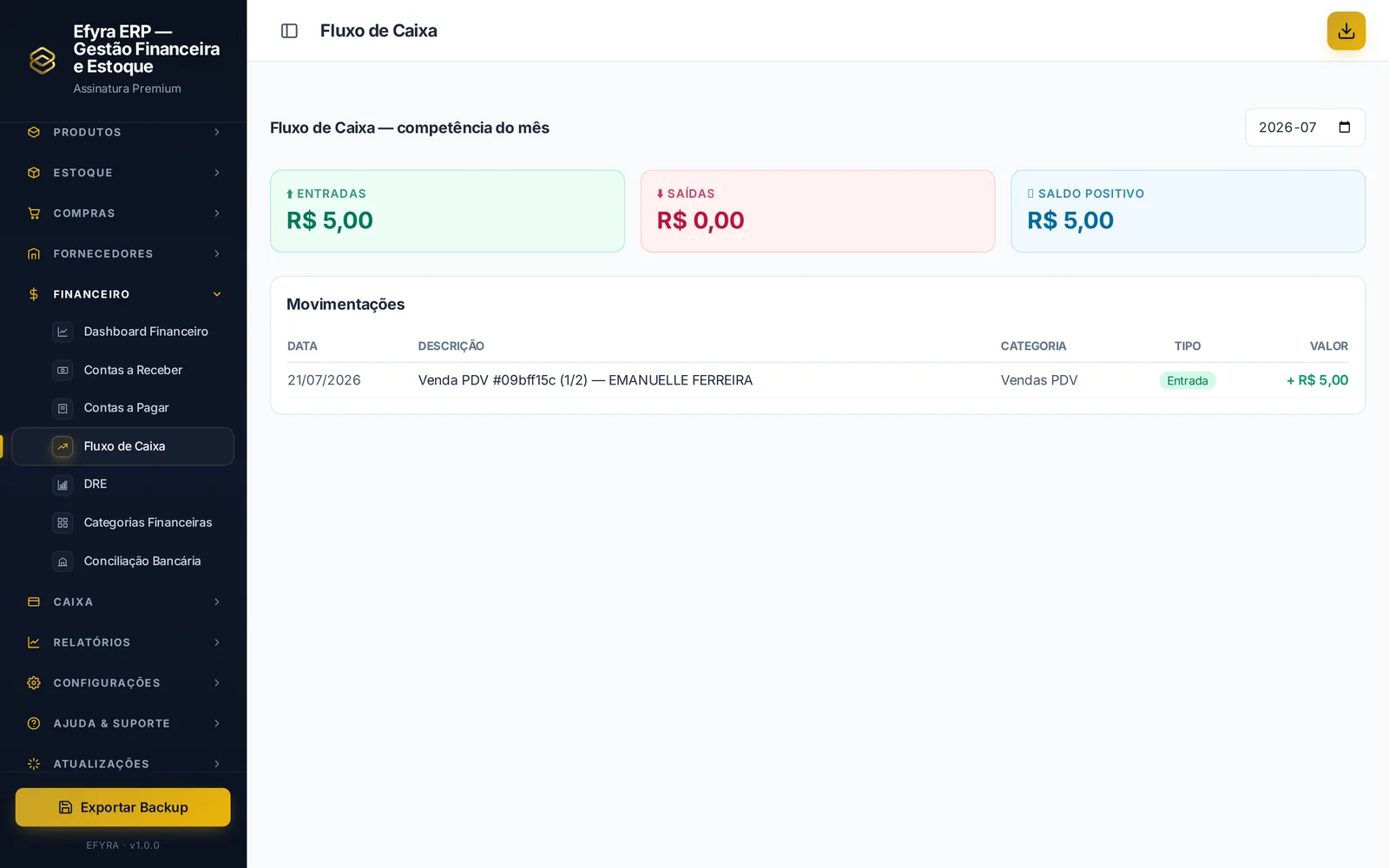The image size is (1389, 868).
Task: Click the Contas a Receber icon
Action: pos(63,370)
